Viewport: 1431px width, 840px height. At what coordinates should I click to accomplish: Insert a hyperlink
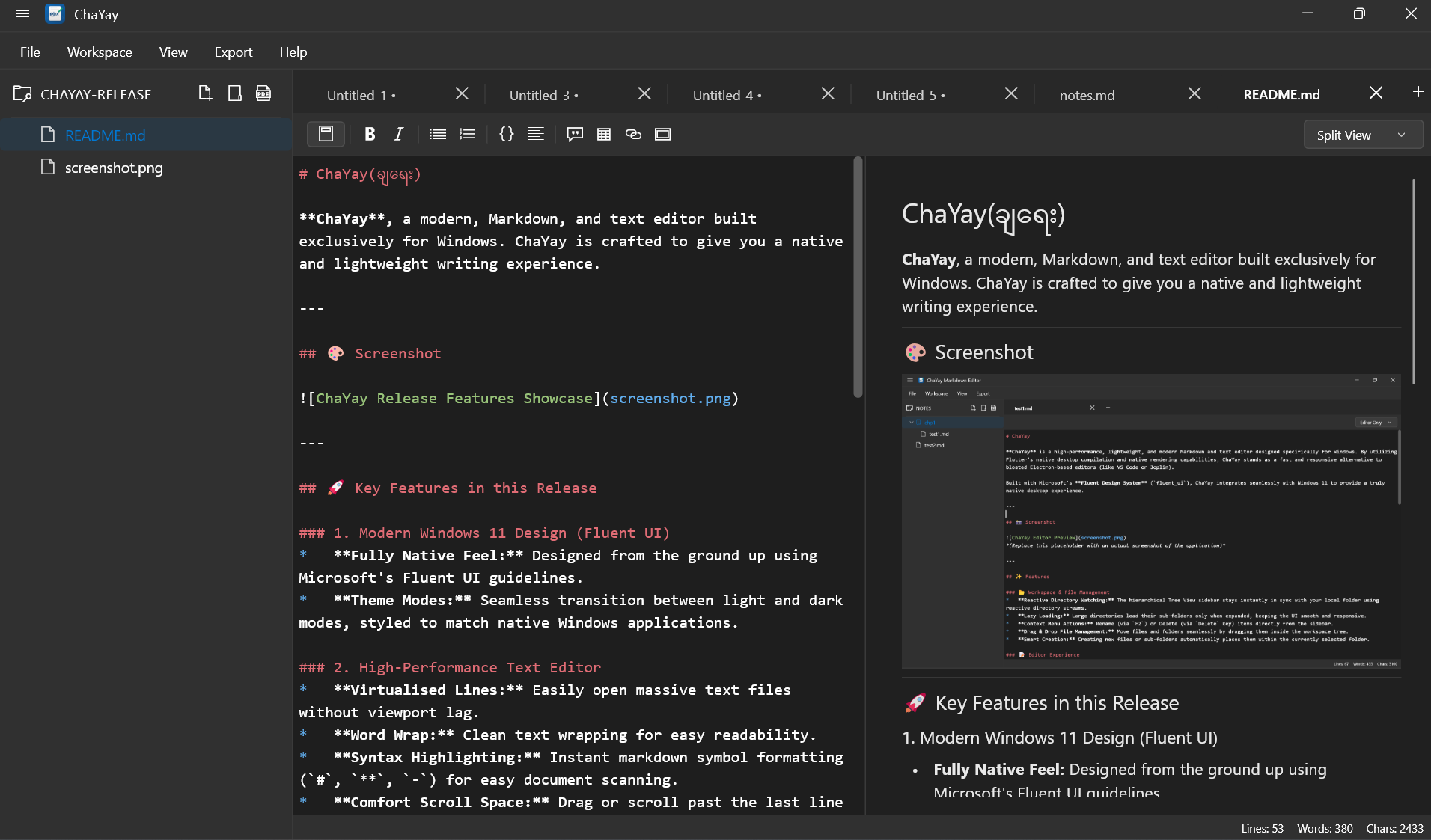(633, 134)
